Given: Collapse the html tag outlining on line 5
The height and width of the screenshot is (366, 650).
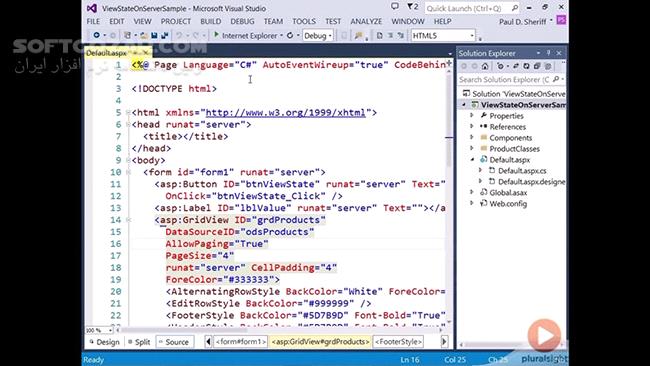Looking at the screenshot, I should (x=129, y=112).
